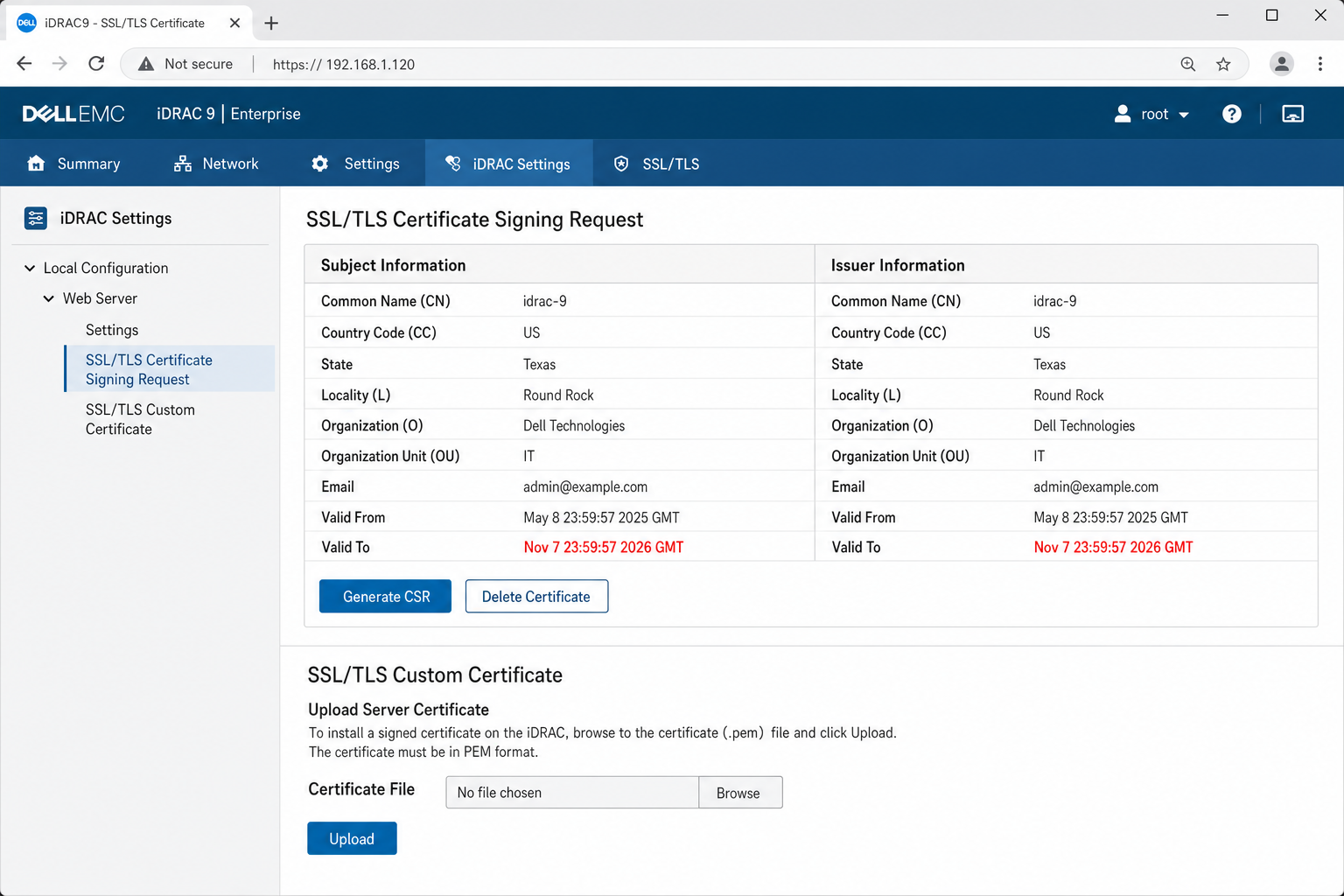This screenshot has height=896, width=1344.
Task: Open the Network tab
Action: click(216, 164)
